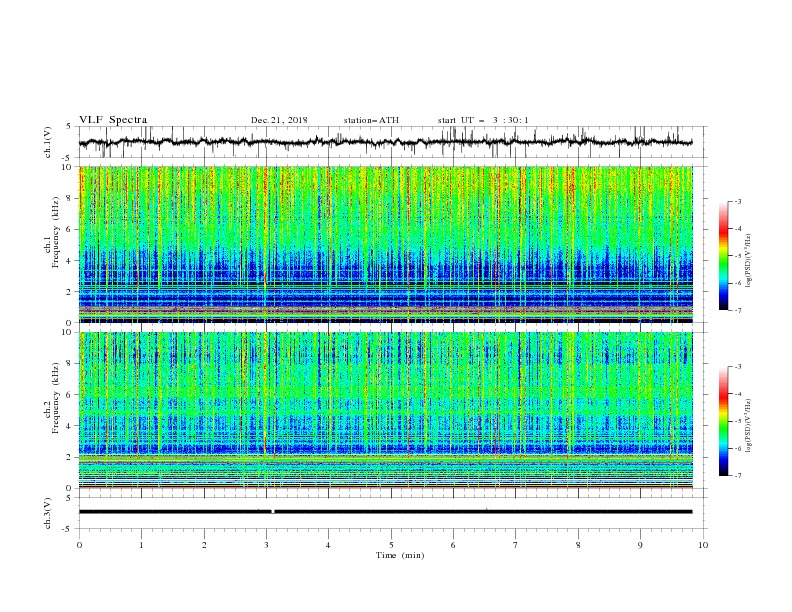Screen dimensions: 792x612
Task: Click time axis tick label '5'
Action: coord(391,545)
